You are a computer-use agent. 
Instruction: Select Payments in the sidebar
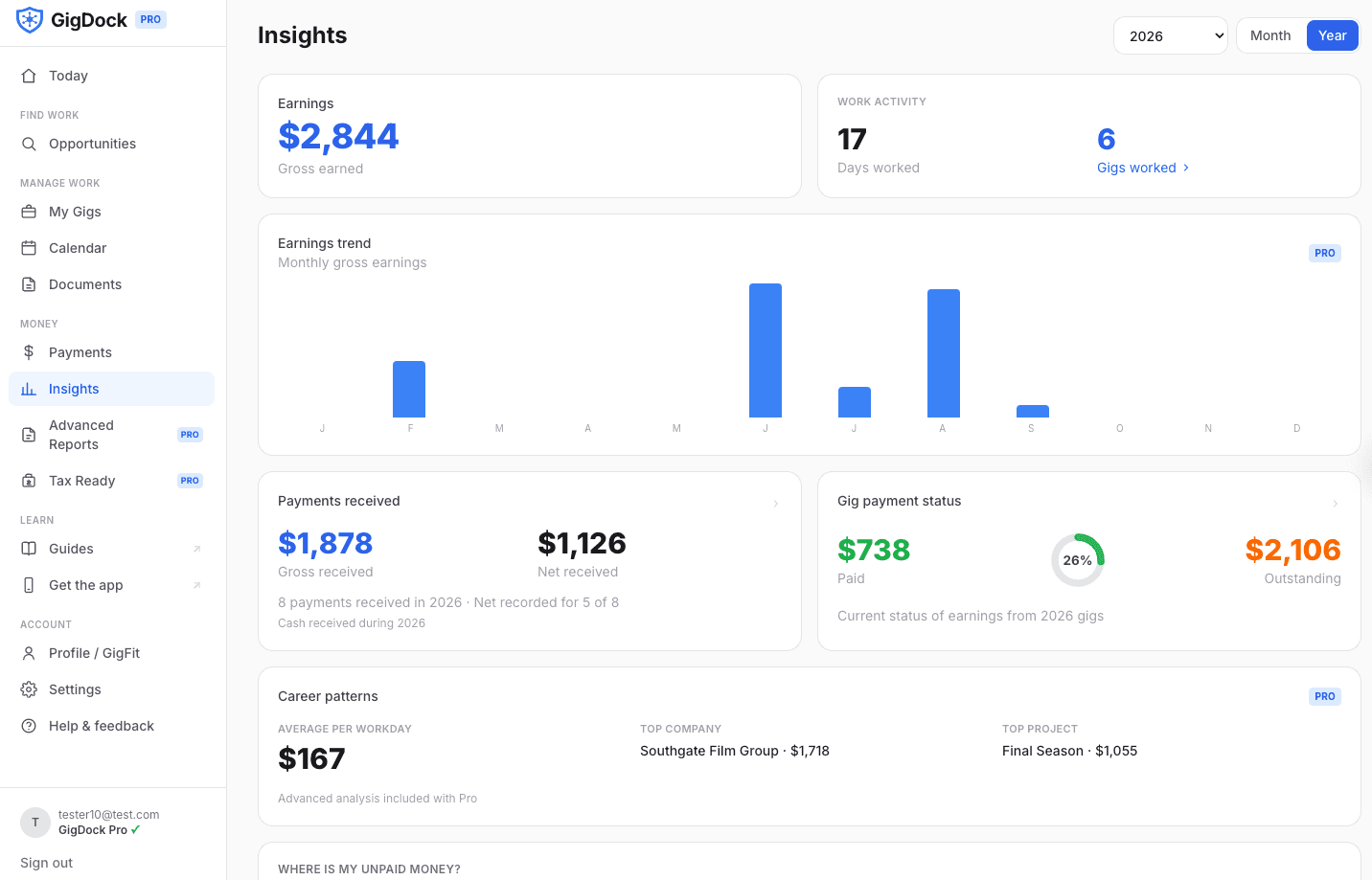pyautogui.click(x=111, y=352)
